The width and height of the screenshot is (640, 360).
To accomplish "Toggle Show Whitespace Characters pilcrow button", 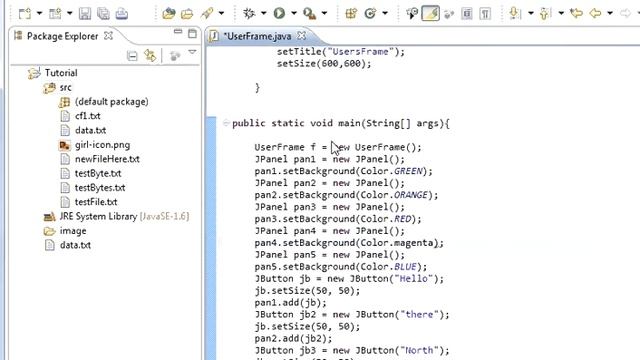I will 485,13.
